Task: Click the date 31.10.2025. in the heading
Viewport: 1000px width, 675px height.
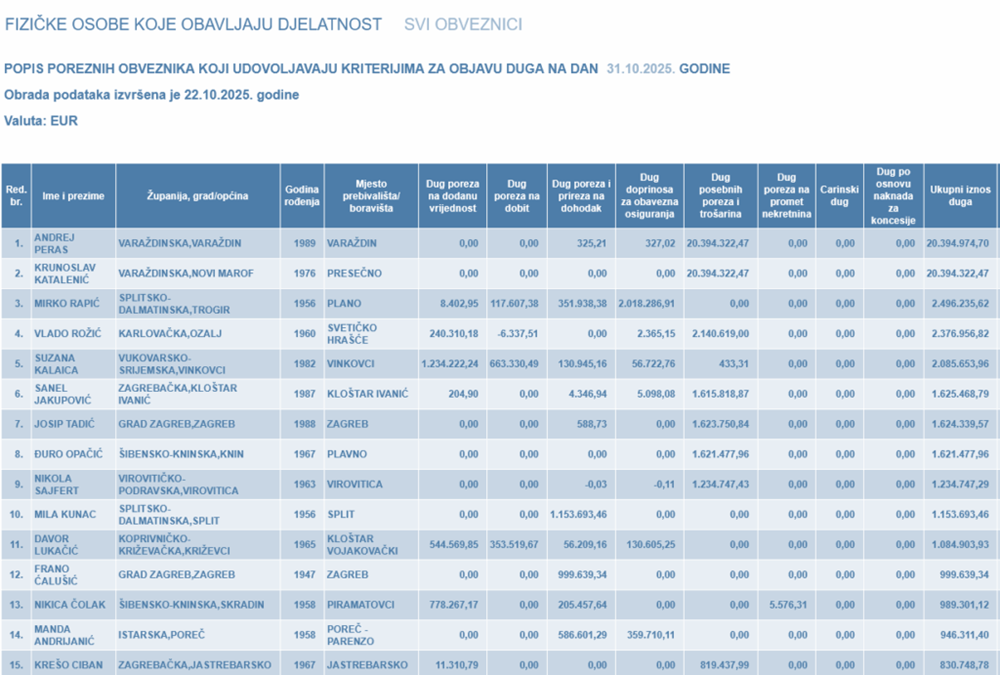Action: [640, 69]
